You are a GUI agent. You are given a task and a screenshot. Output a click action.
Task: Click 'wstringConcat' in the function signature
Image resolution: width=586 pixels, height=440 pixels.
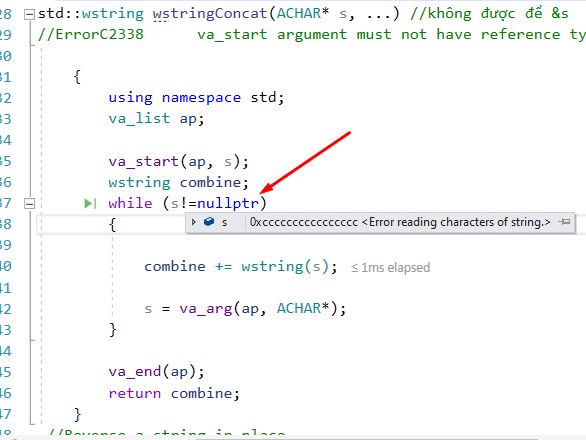pyautogui.click(x=210, y=14)
